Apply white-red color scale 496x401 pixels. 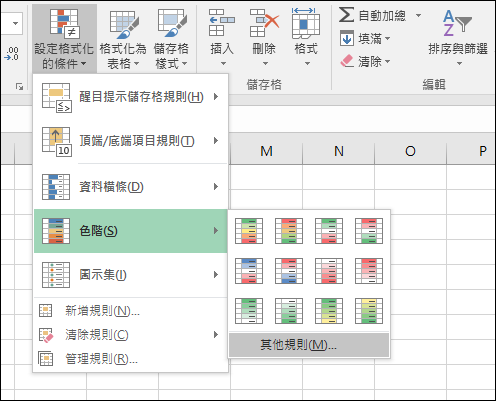click(329, 271)
